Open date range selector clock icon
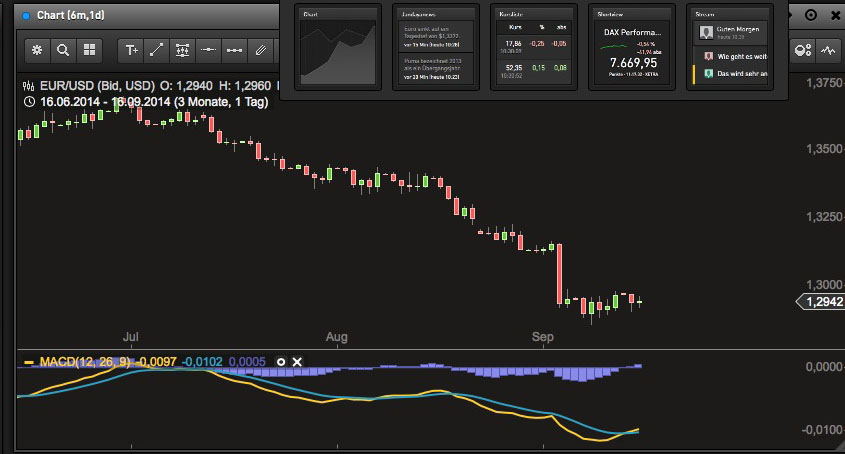The width and height of the screenshot is (845, 454). tap(29, 101)
